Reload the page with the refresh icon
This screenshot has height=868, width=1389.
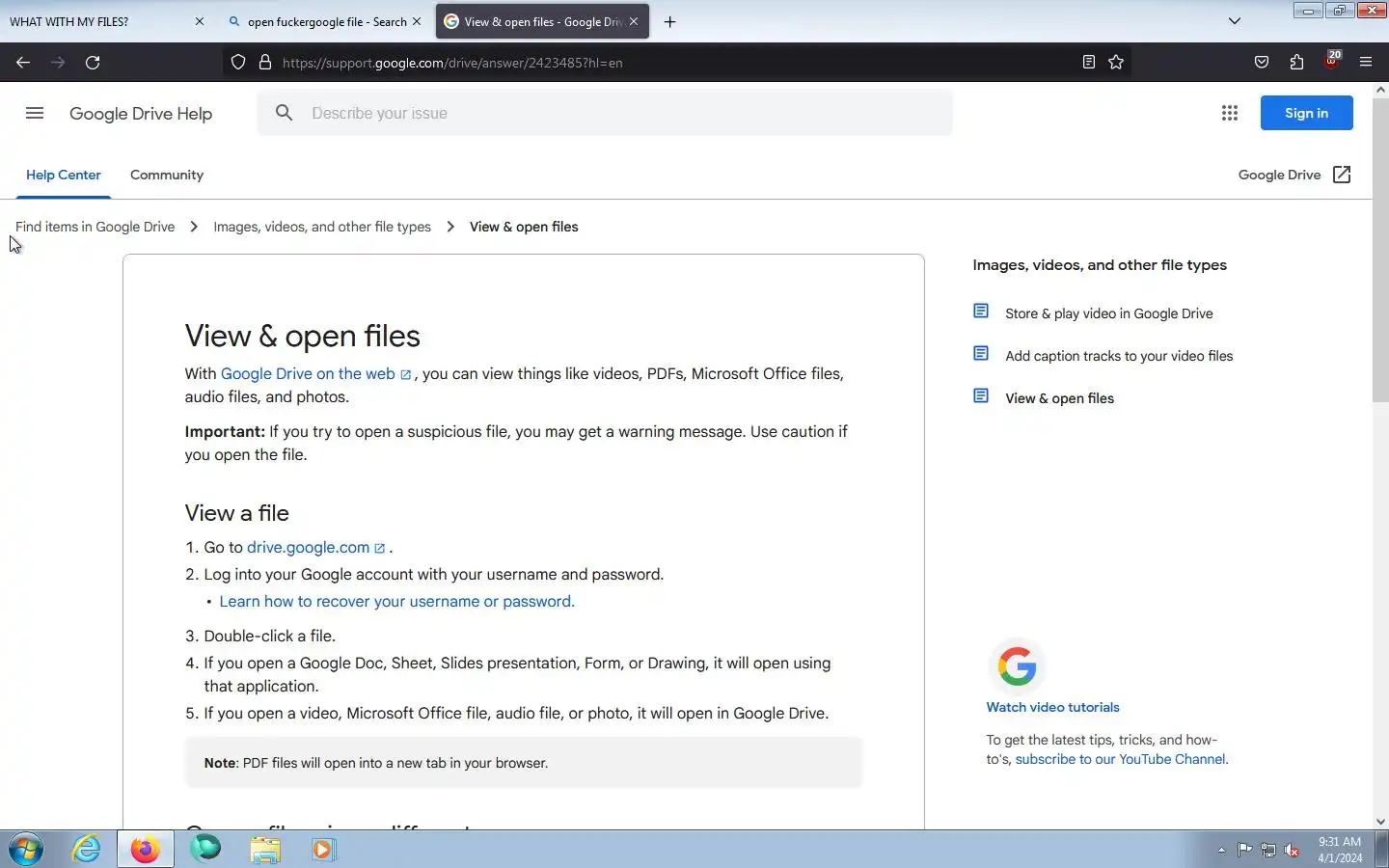[93, 63]
